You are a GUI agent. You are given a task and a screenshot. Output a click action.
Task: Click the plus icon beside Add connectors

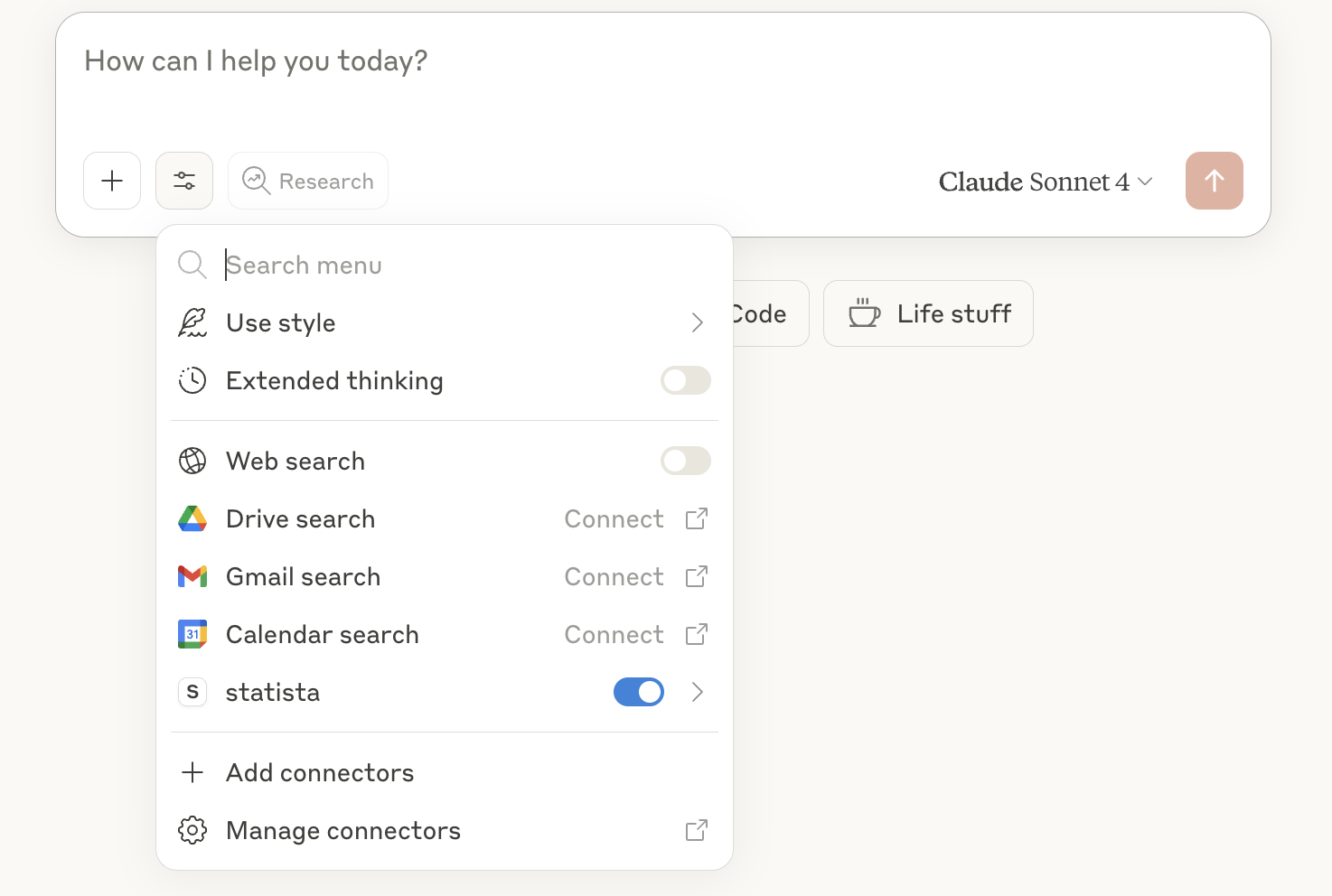192,772
